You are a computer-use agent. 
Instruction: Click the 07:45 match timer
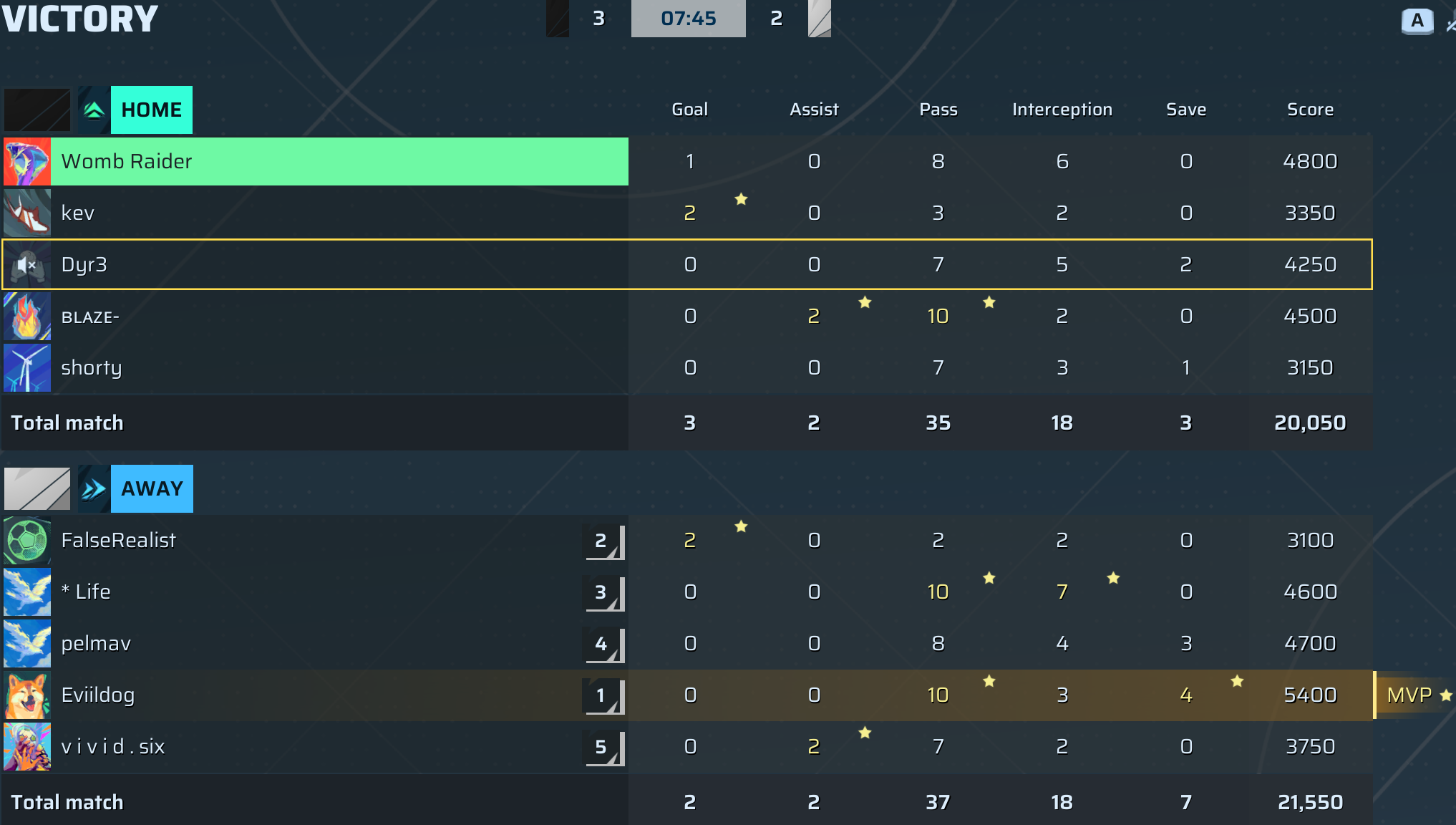(689, 18)
